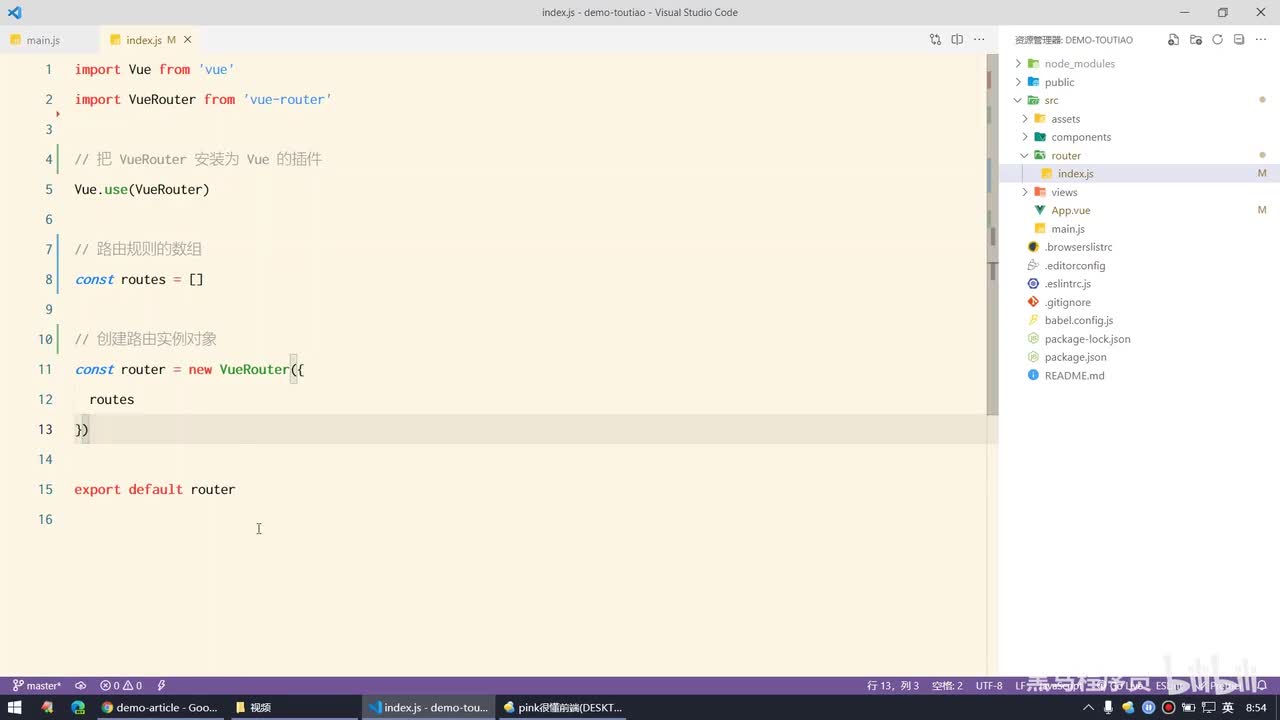The image size is (1280, 720).
Task: Click the VS Code logo in title bar
Action: point(14,12)
